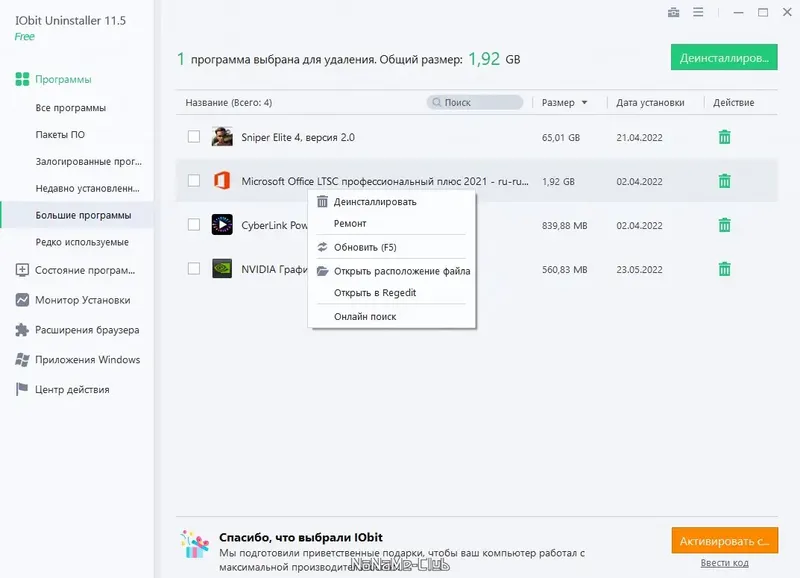Open the toolbox icon in title bar
This screenshot has width=800, height=578.
tap(673, 12)
